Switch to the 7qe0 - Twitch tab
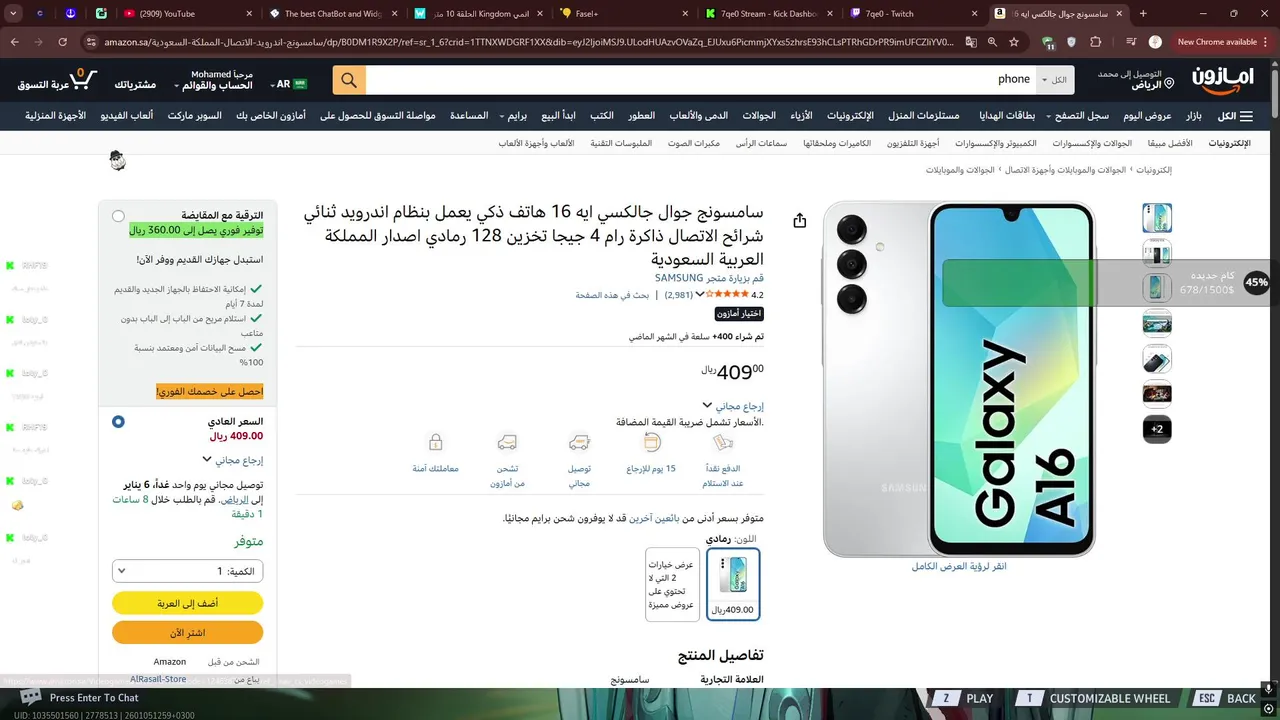The image size is (1280, 720). click(914, 13)
